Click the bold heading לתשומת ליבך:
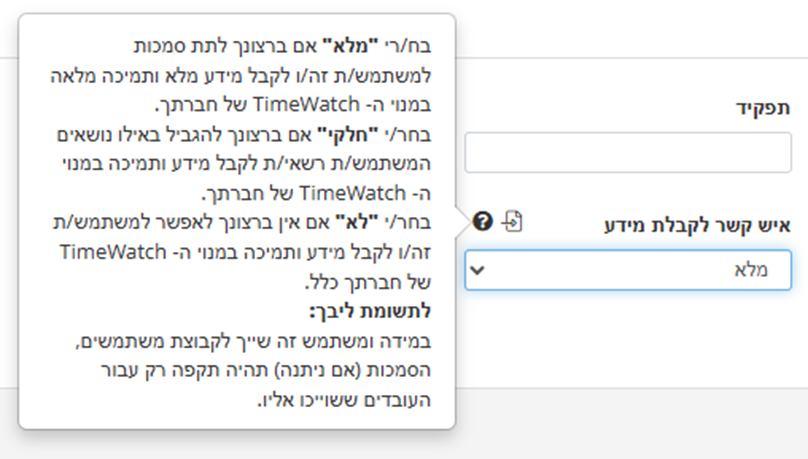 click(x=370, y=311)
